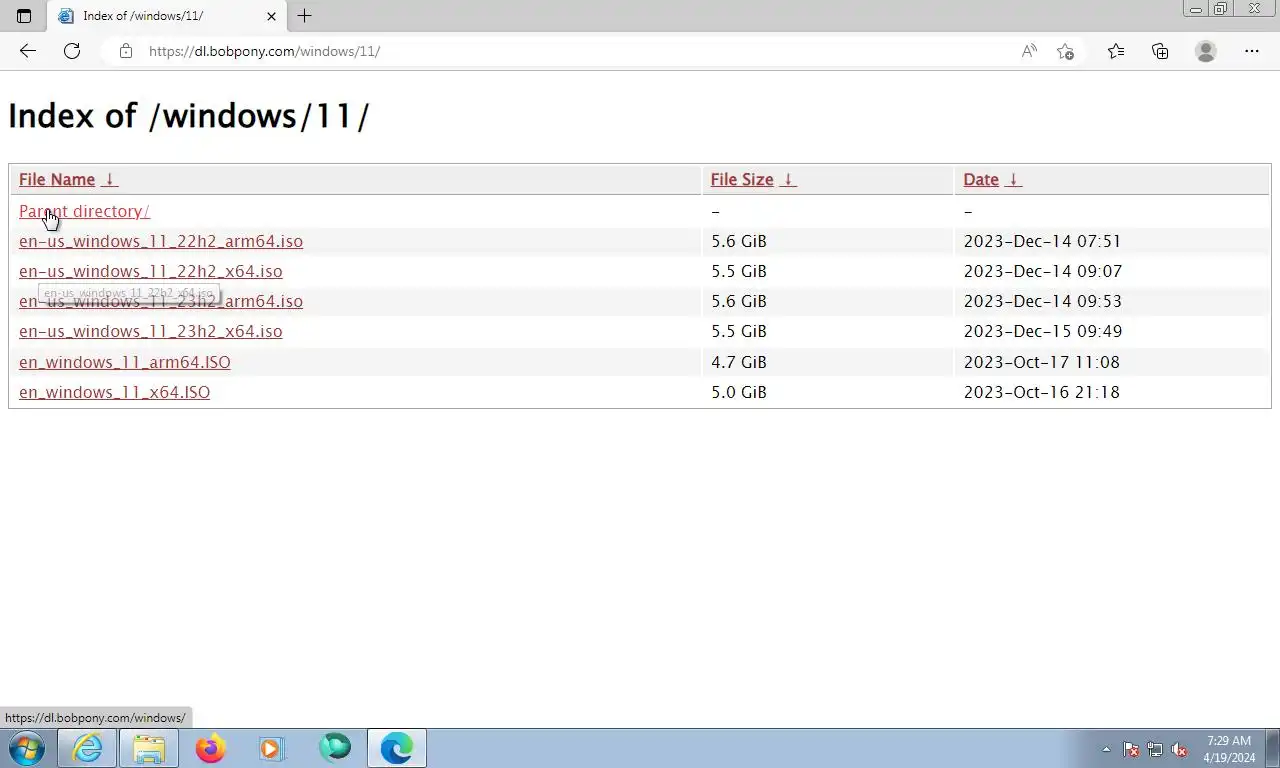Show hidden system tray icons

click(x=1106, y=749)
